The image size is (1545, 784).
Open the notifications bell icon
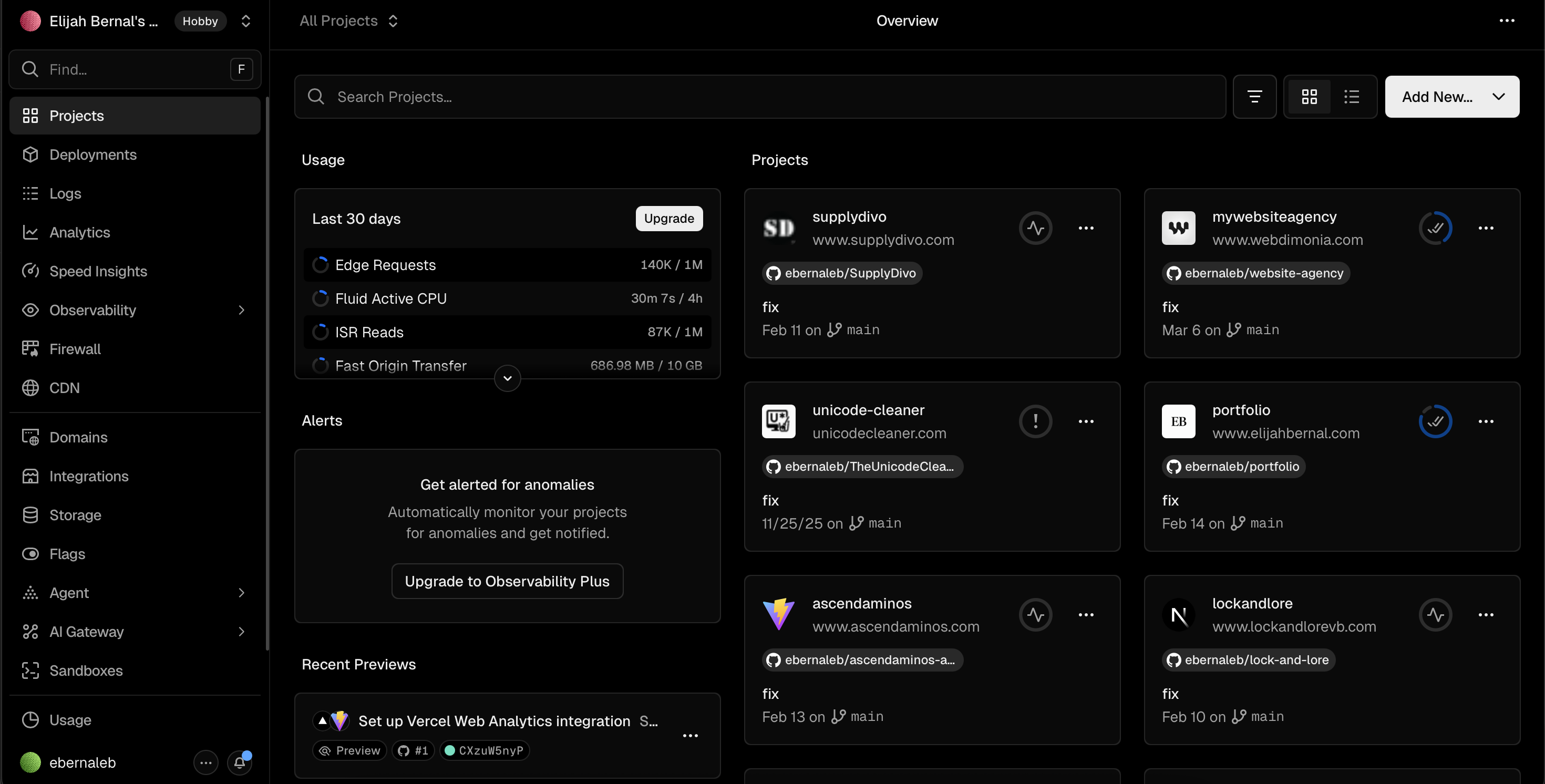pos(239,762)
